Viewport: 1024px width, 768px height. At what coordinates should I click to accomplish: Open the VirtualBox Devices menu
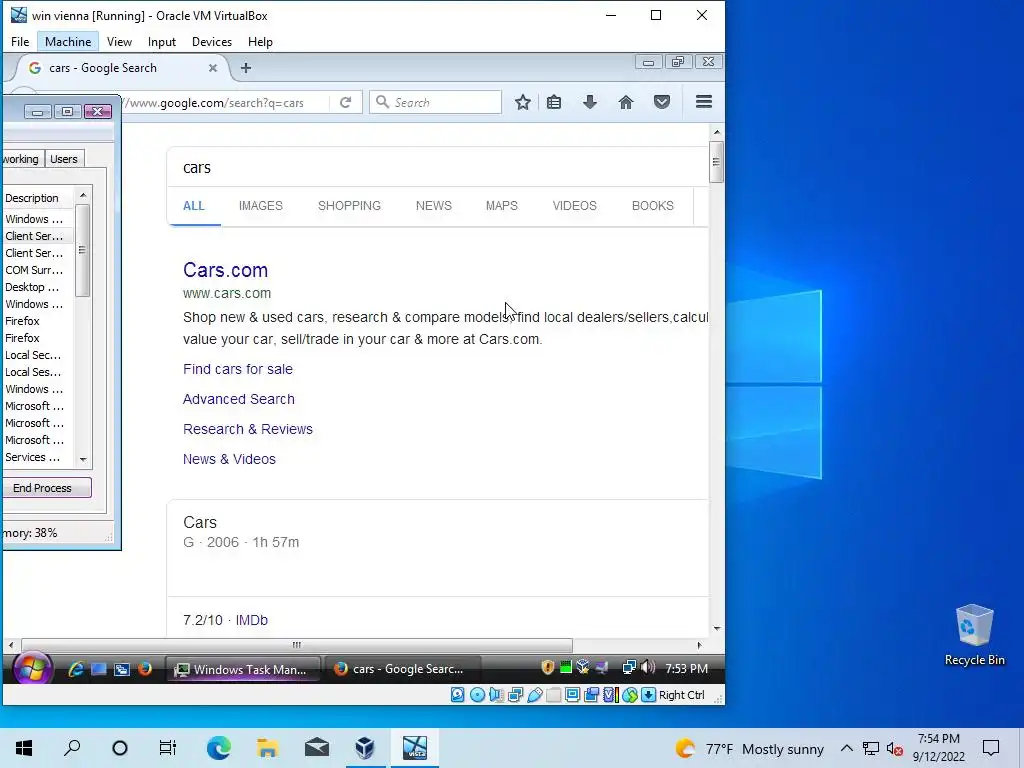point(212,42)
